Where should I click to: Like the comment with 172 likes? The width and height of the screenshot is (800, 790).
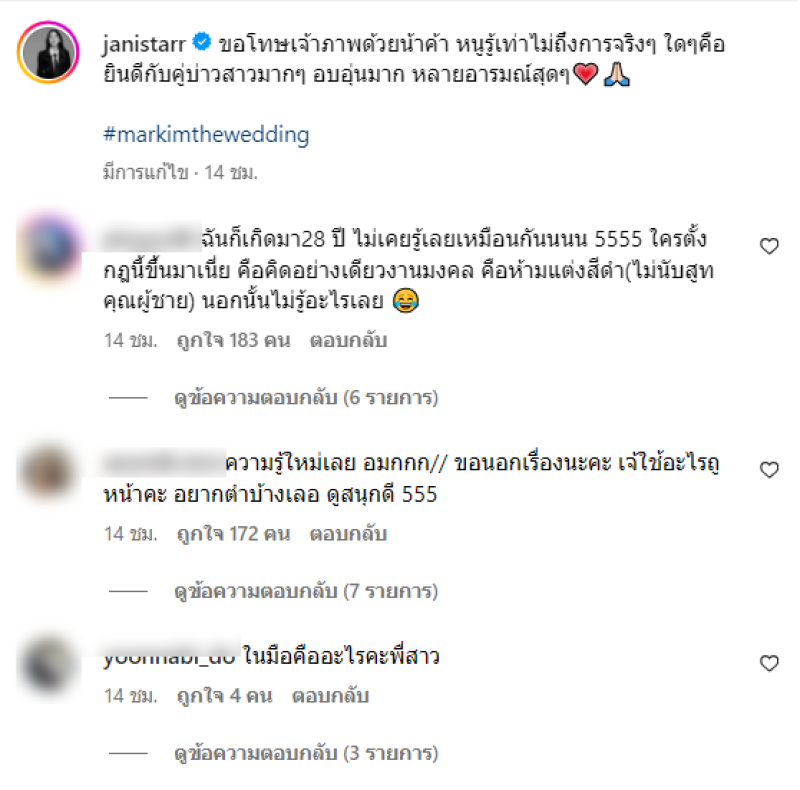(x=769, y=470)
